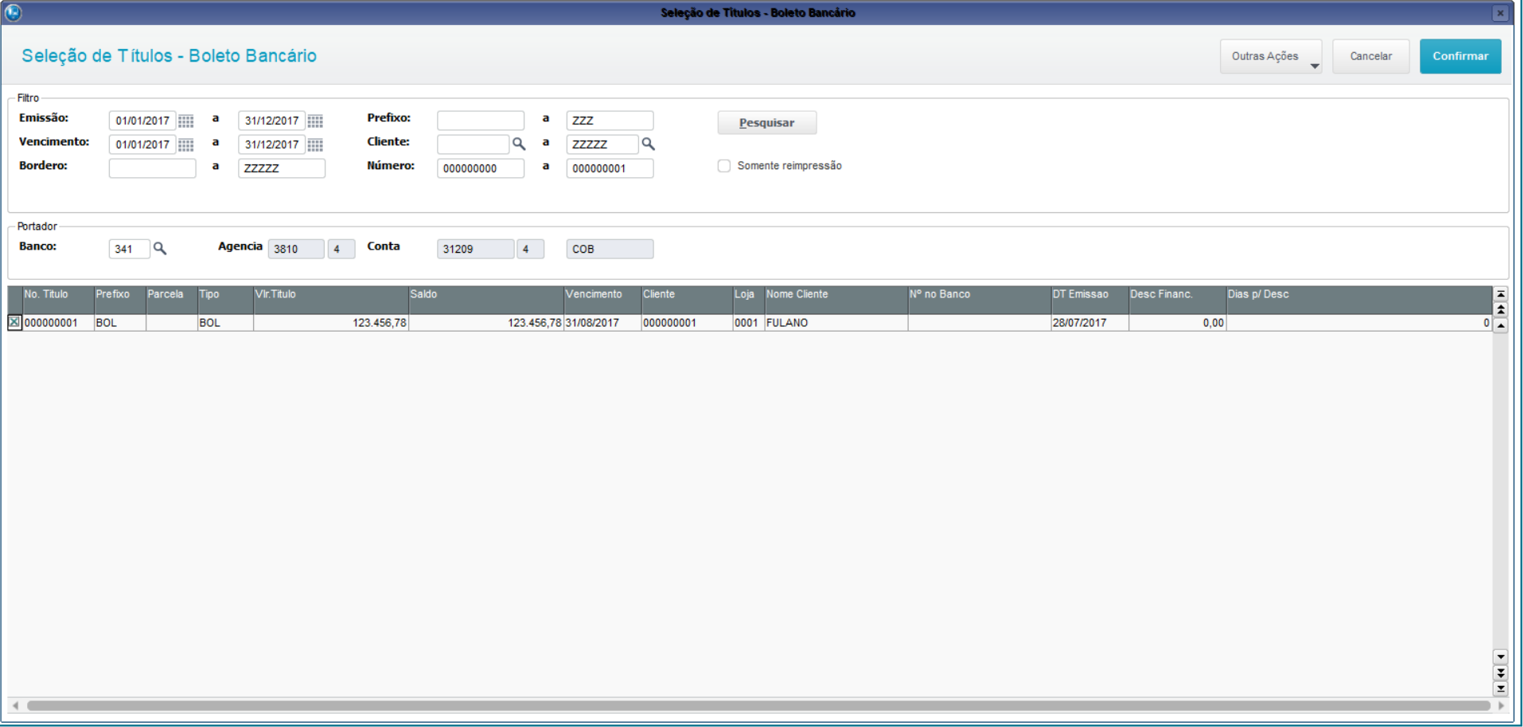Jump to last row with bottom arrow
1523x727 pixels.
(1500, 689)
